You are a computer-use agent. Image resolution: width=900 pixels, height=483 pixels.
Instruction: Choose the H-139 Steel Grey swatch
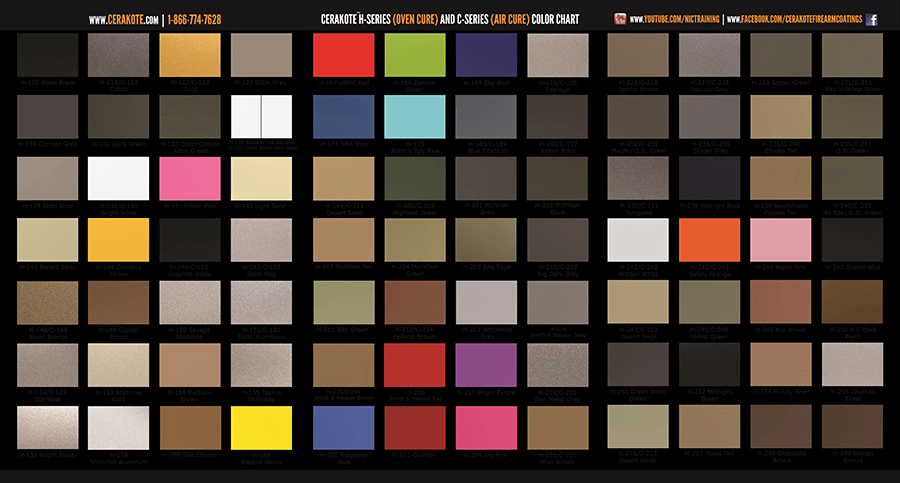[48, 179]
